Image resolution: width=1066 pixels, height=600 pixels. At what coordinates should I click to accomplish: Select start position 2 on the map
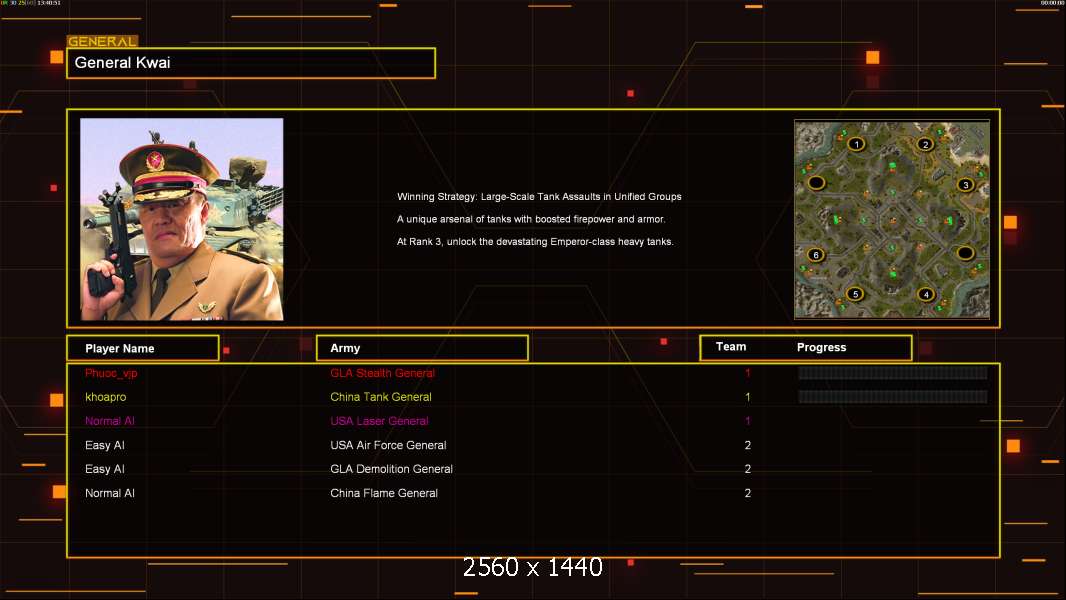pos(925,144)
